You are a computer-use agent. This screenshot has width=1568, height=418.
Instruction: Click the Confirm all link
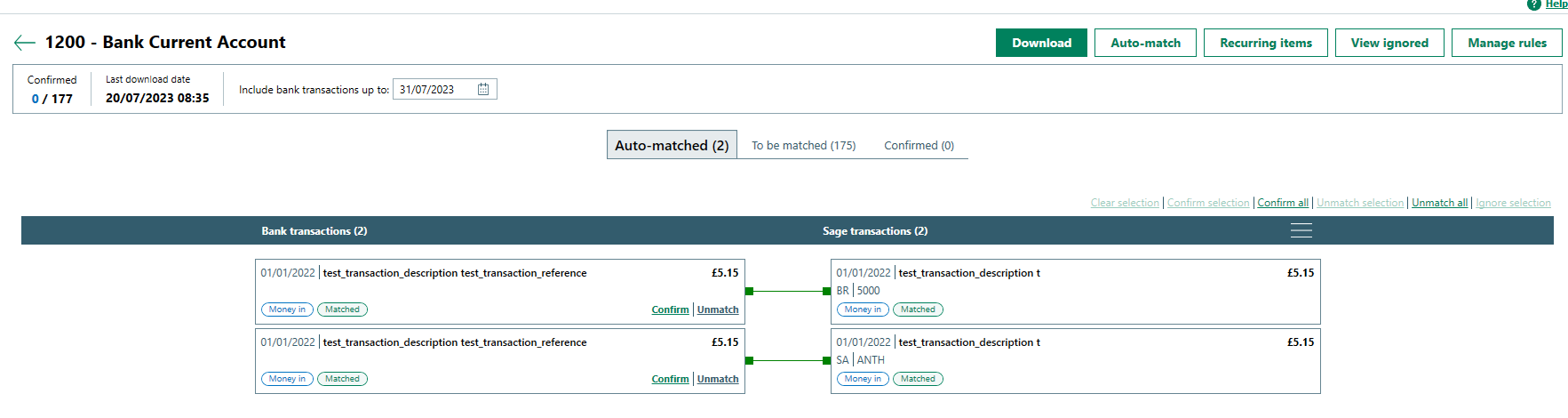pyautogui.click(x=1283, y=203)
